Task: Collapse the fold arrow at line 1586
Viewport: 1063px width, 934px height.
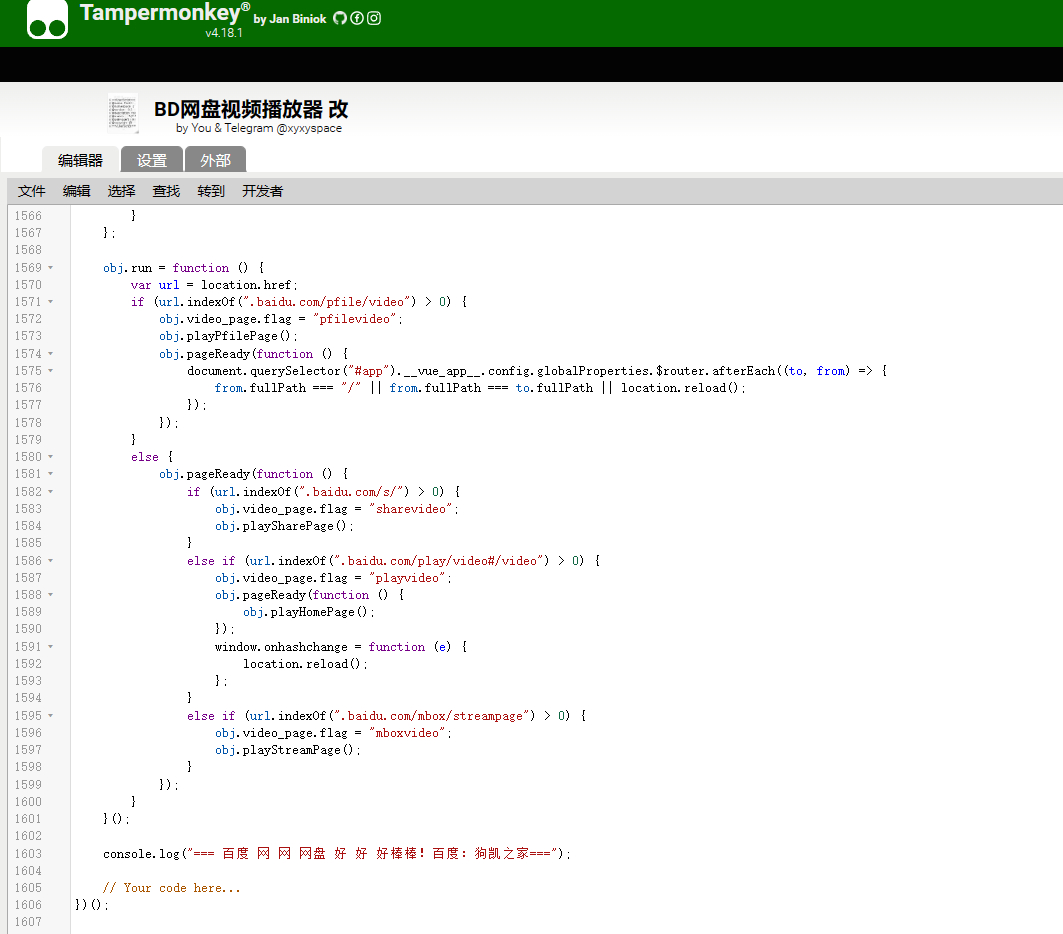Action: click(50, 561)
